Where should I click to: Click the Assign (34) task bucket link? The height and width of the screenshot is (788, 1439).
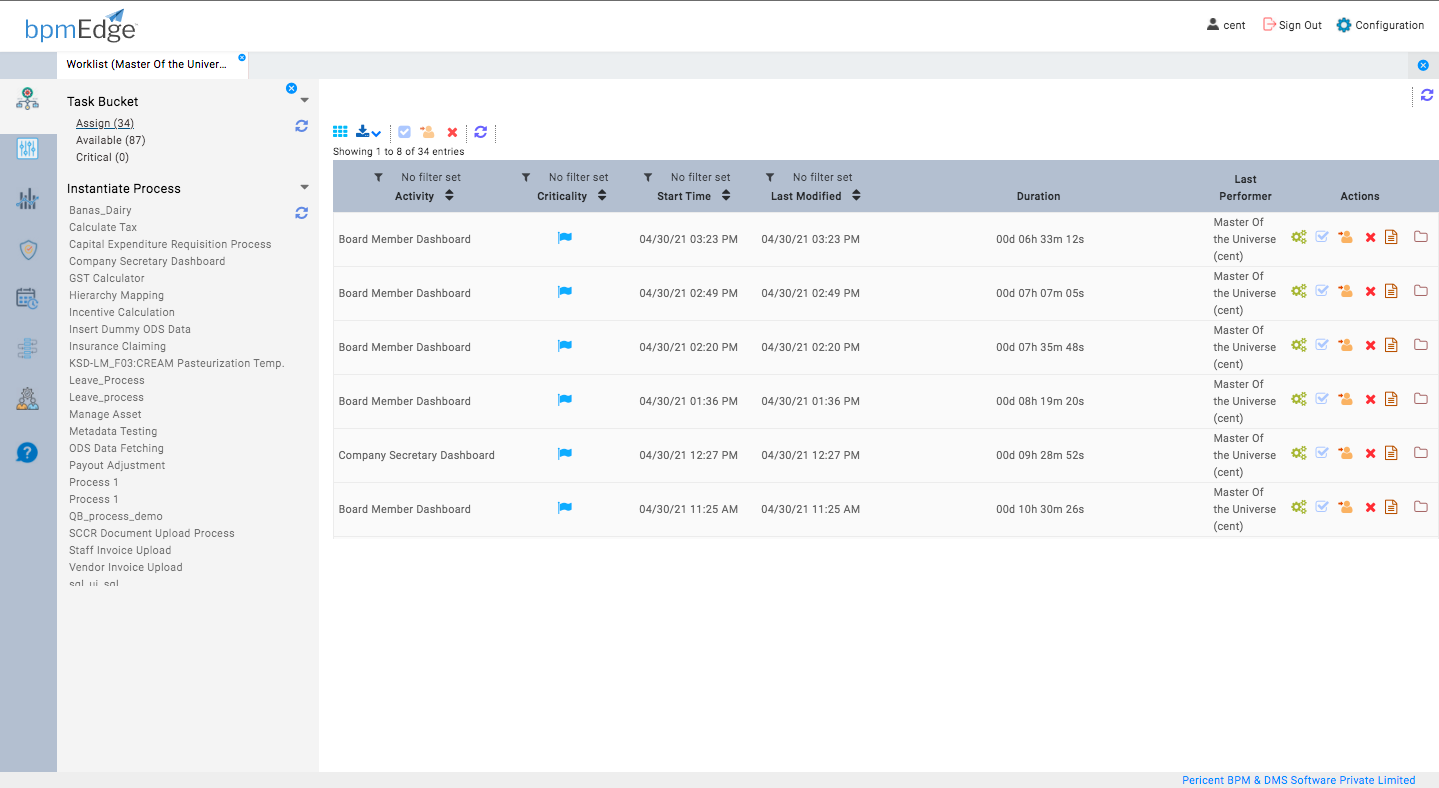[x=104, y=122]
